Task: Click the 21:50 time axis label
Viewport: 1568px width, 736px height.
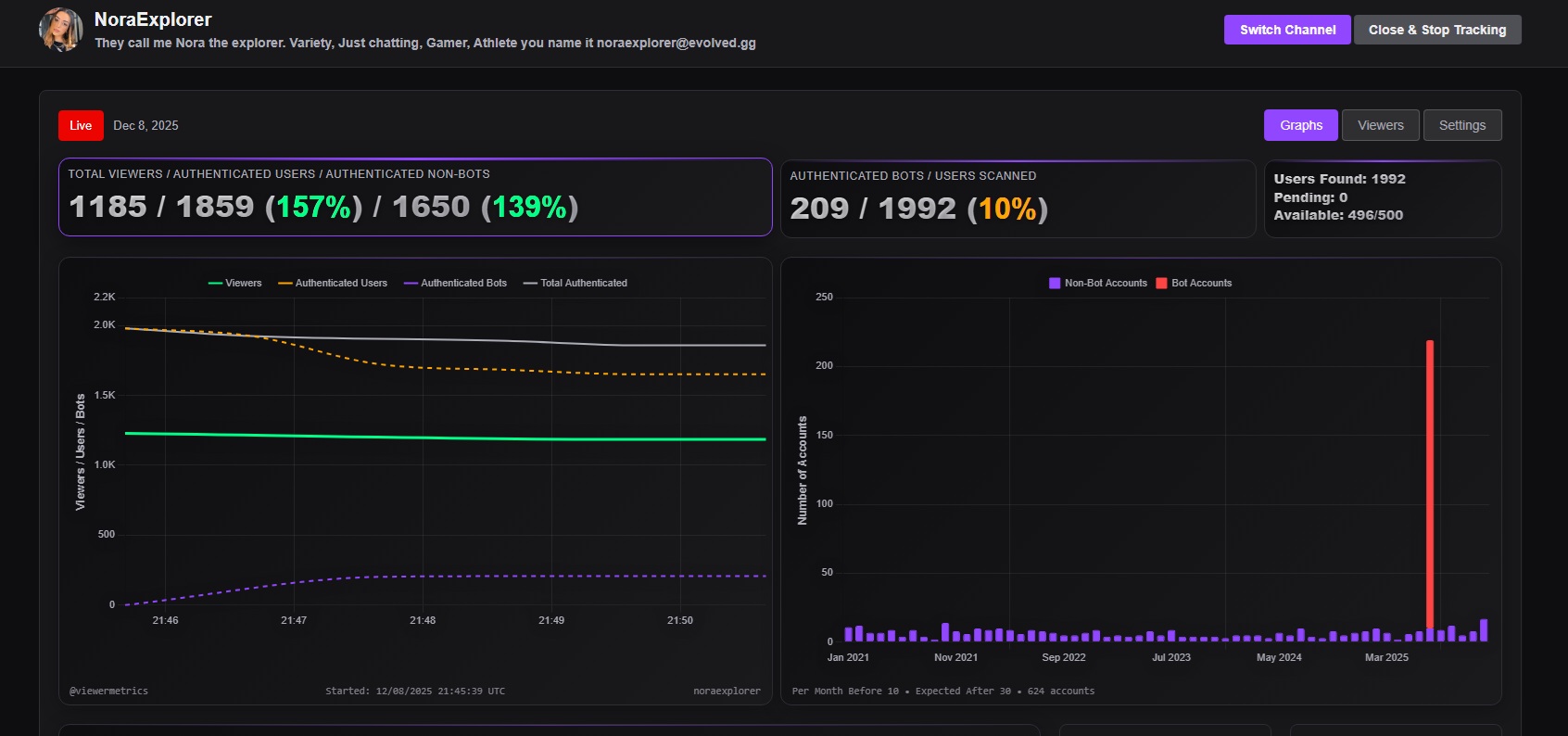Action: point(680,620)
